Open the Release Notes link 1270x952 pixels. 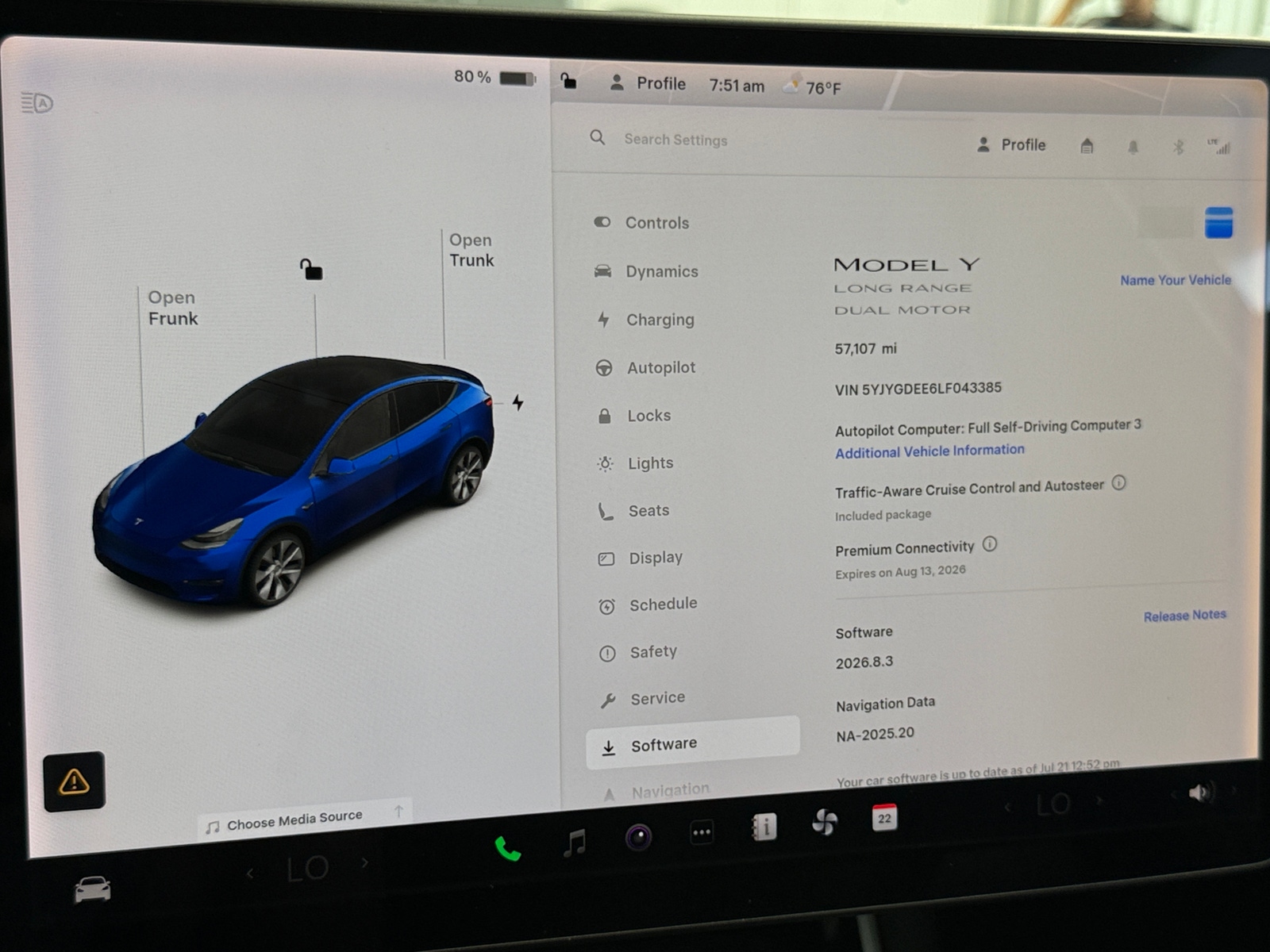pyautogui.click(x=1184, y=616)
